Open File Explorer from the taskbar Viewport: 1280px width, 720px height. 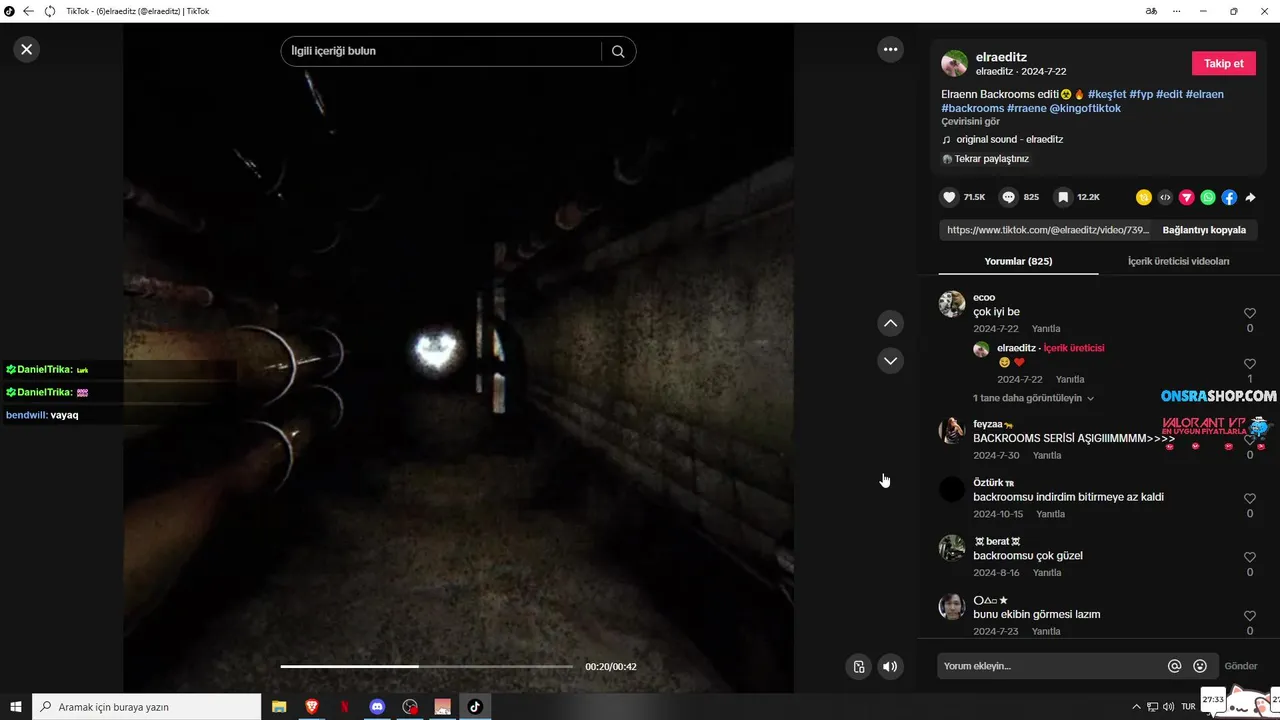point(279,706)
